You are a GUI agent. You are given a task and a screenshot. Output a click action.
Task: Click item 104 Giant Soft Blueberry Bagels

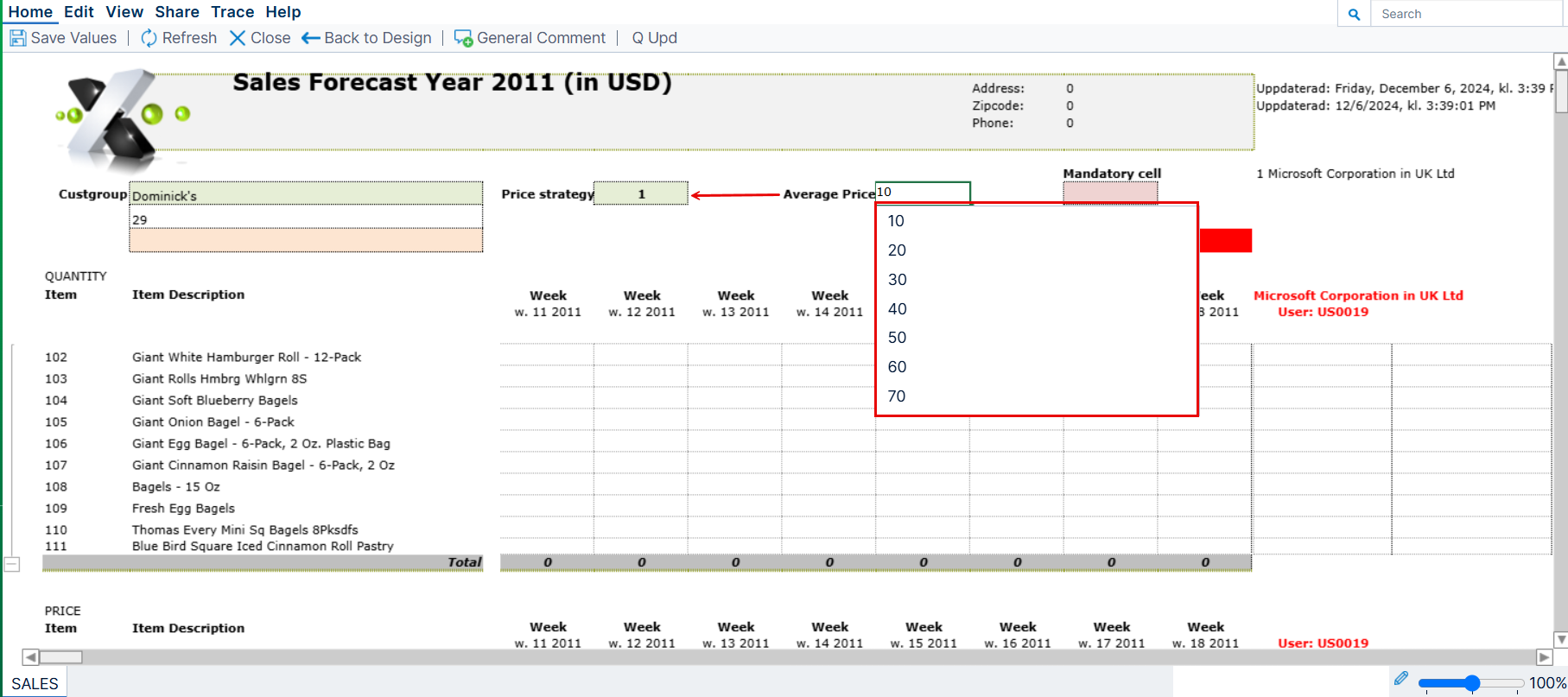[214, 401]
